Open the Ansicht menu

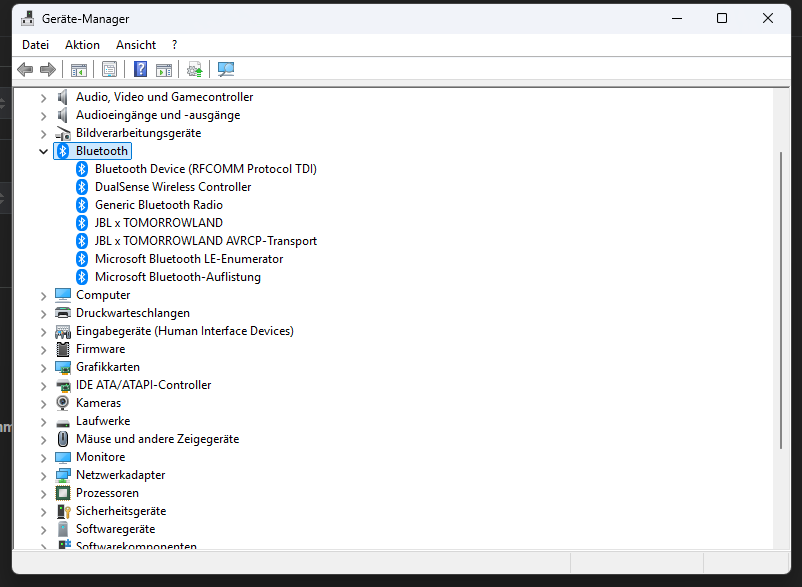[136, 45]
